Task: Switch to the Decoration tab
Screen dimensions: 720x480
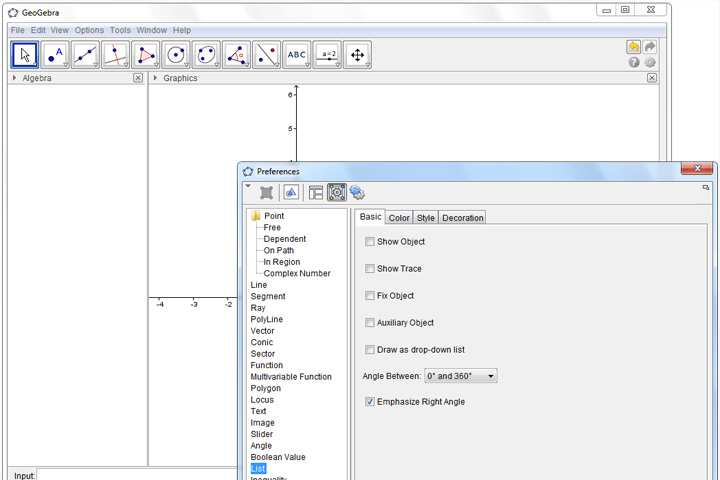Action: click(462, 218)
